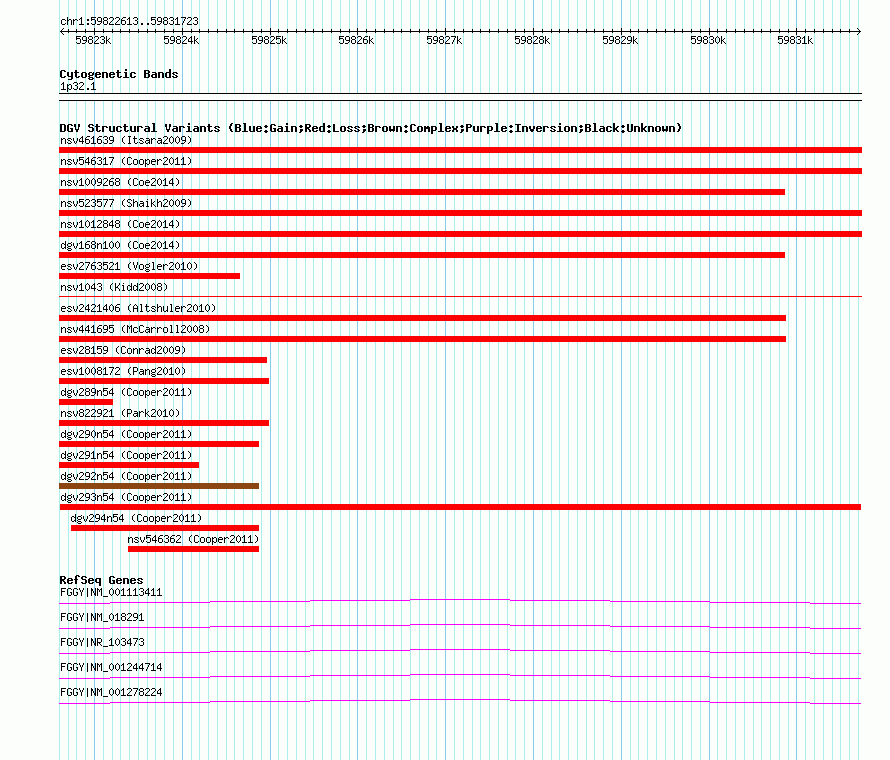The height and width of the screenshot is (760, 890).
Task: Click FGGY|NM_001278224 gene label
Action: pos(111,692)
